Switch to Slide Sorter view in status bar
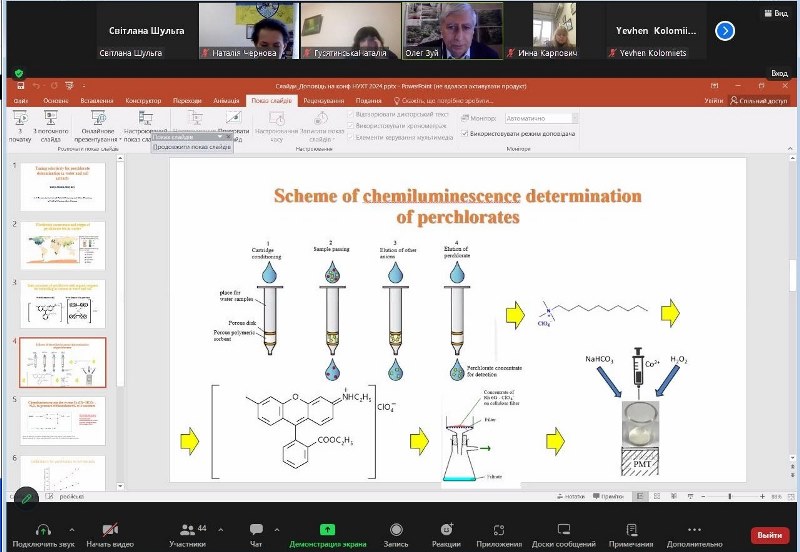 pos(657,496)
